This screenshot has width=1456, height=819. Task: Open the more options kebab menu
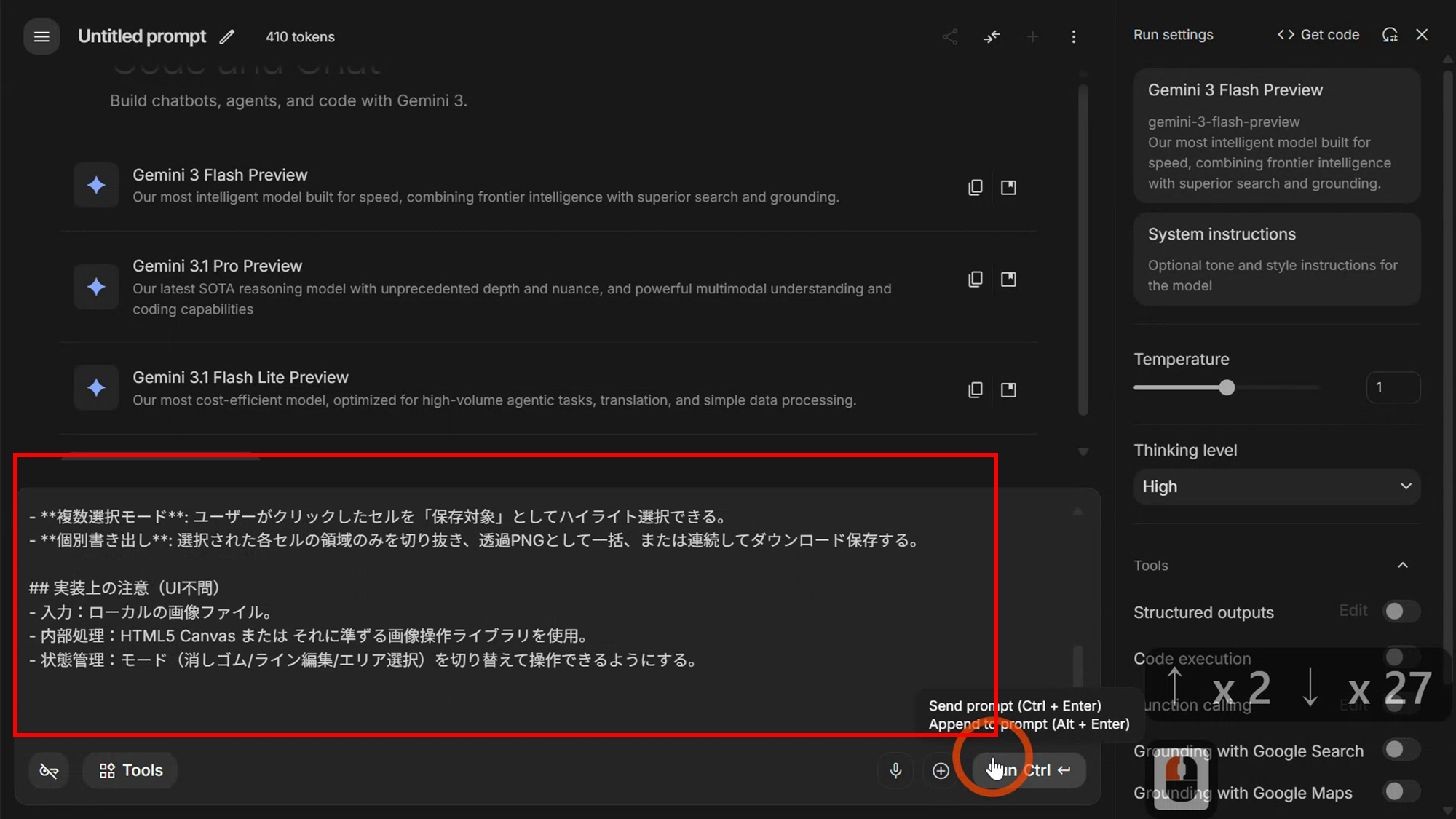coord(1073,36)
